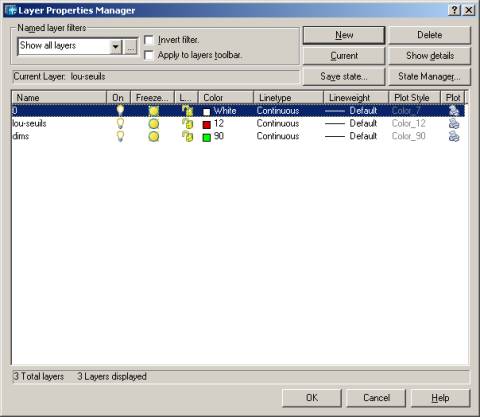Image resolution: width=480 pixels, height=417 pixels.
Task: Click the freeze sun icon for dims layer
Action: 153,136
